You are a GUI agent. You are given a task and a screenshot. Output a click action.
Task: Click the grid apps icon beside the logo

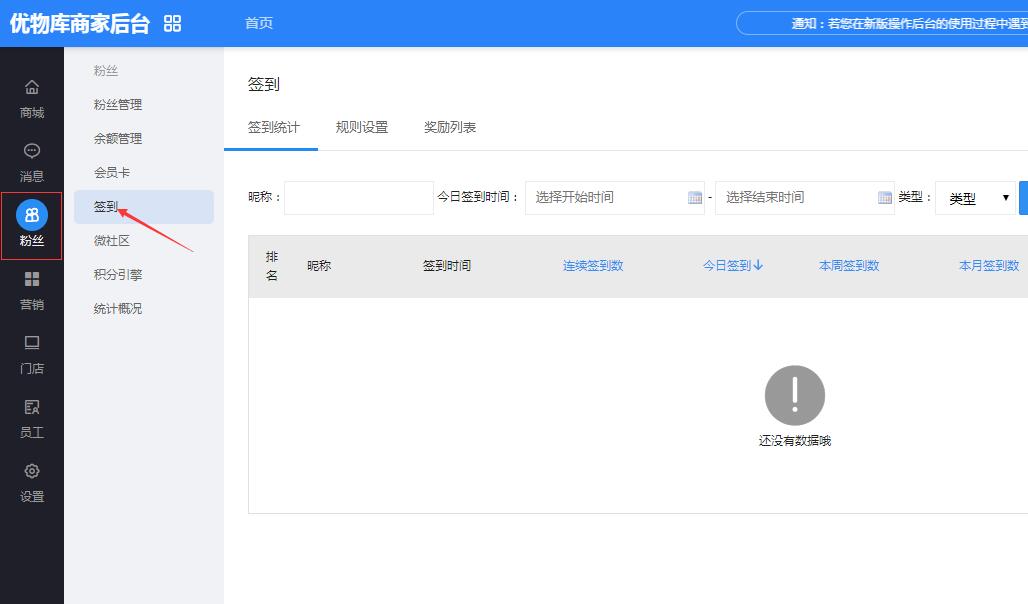point(173,23)
